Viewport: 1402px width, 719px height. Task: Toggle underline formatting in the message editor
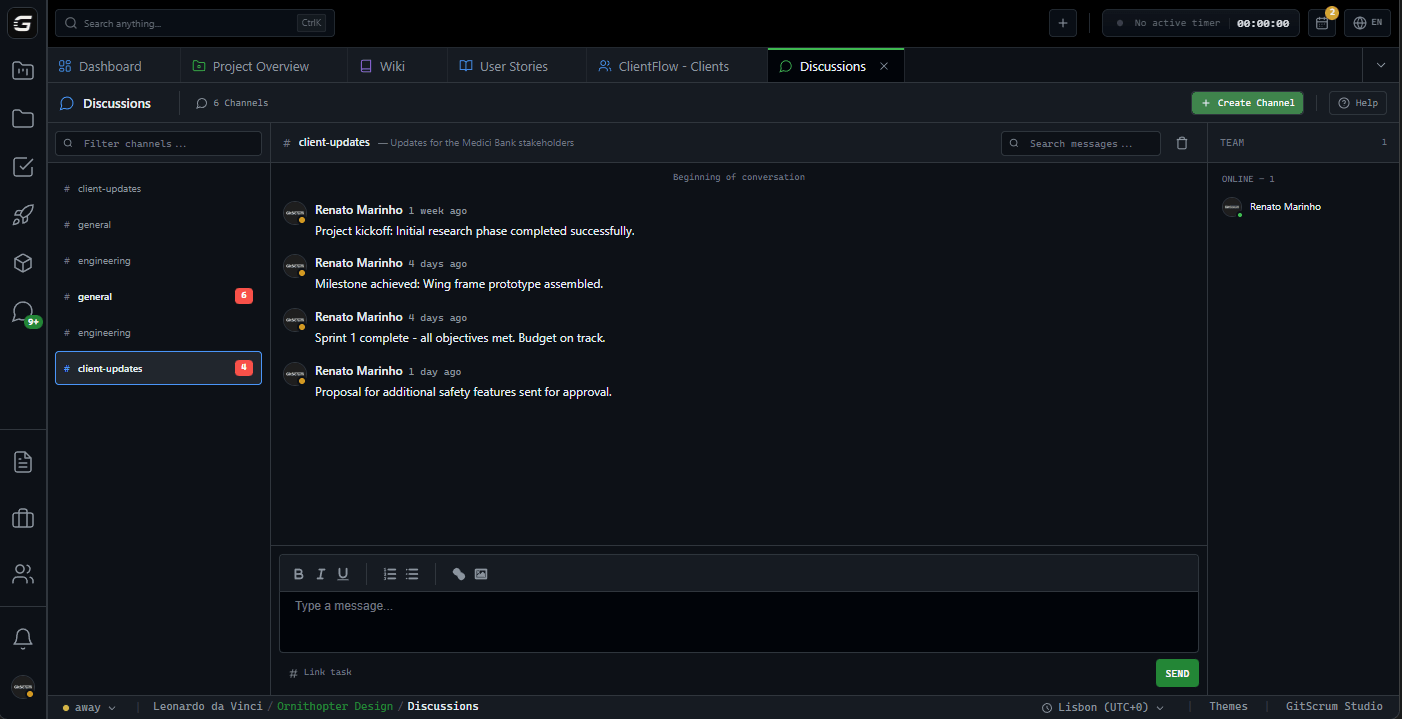343,574
